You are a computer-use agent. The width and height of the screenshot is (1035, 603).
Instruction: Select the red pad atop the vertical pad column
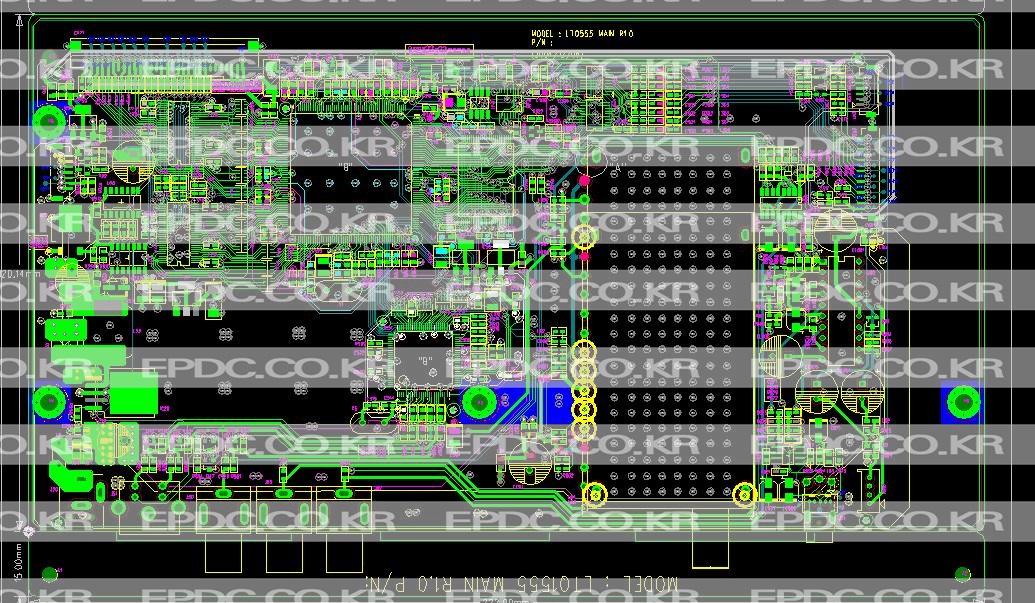pyautogui.click(x=584, y=179)
